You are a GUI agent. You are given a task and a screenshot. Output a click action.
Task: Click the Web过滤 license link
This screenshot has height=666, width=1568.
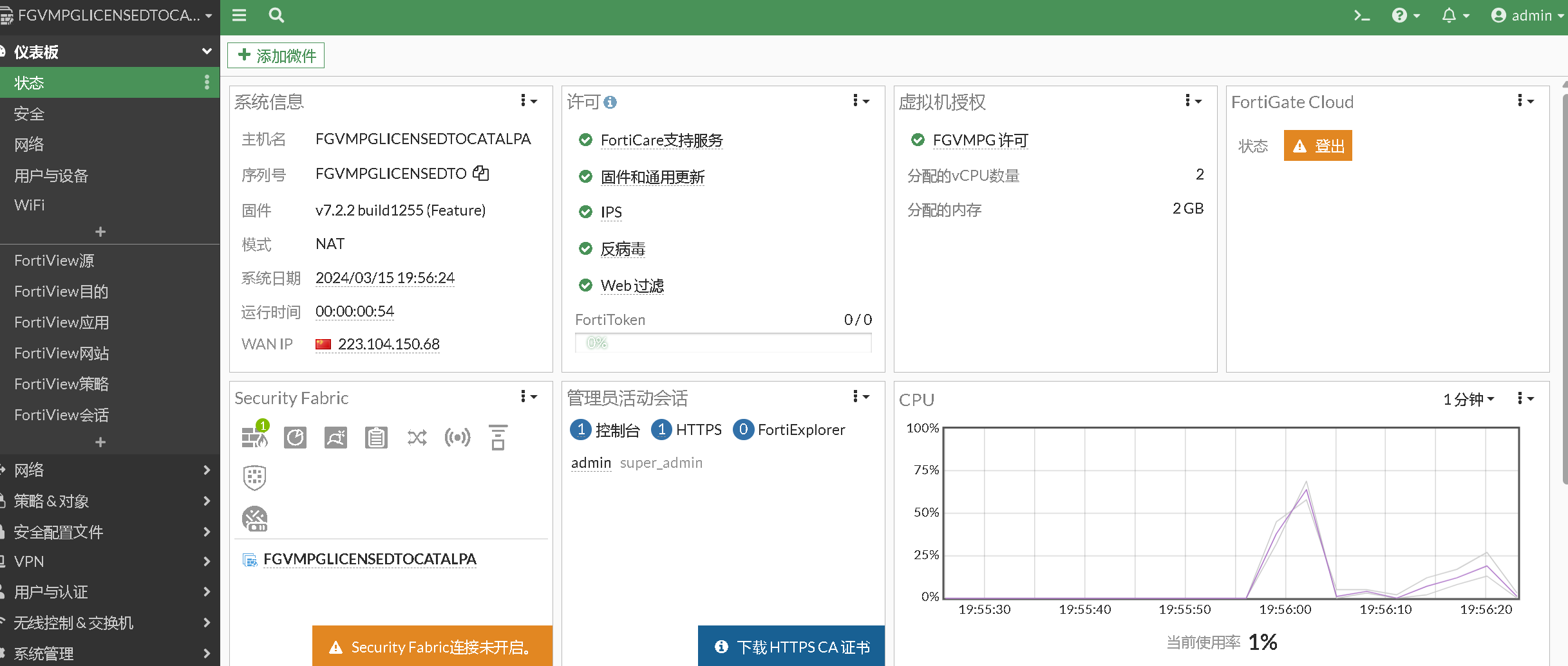[x=632, y=286]
